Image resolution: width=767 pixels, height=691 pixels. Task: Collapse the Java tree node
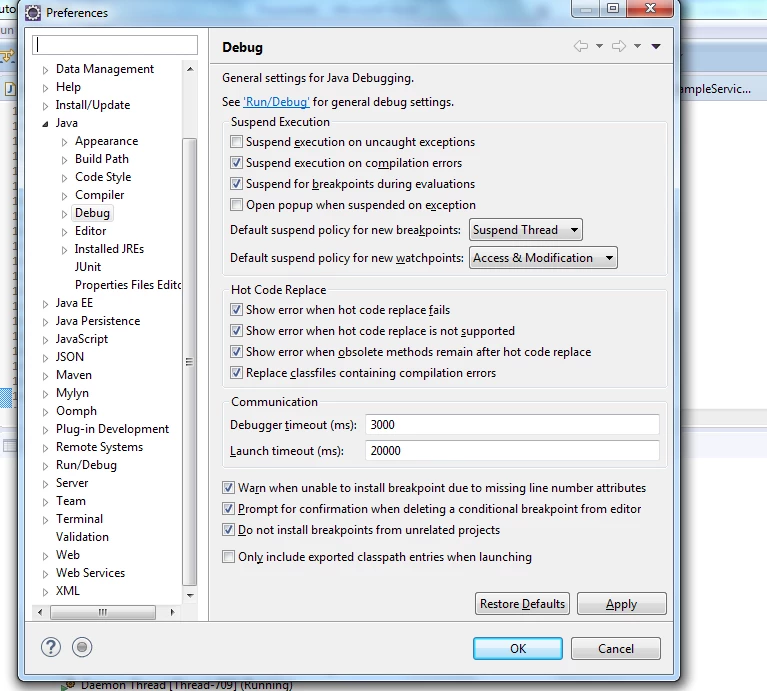coord(45,124)
